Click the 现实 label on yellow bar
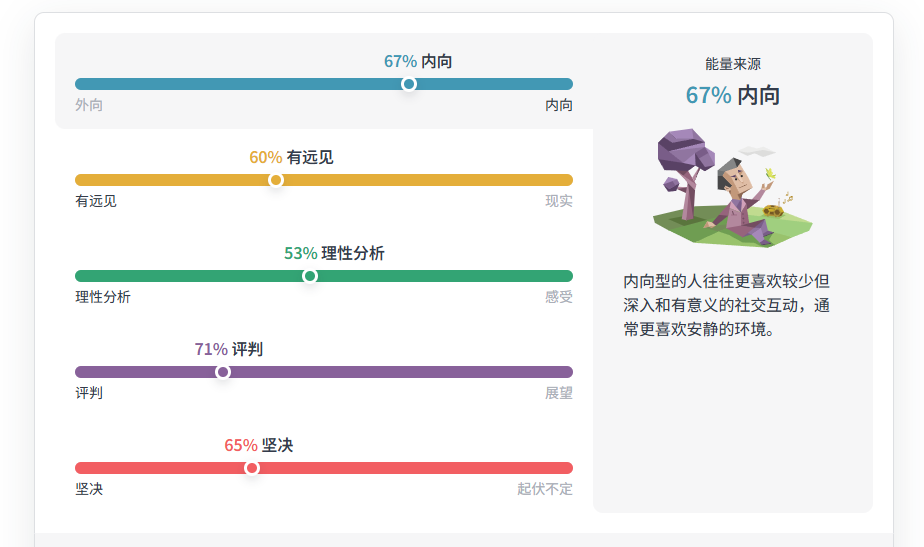Image resolution: width=924 pixels, height=547 pixels. pyautogui.click(x=559, y=201)
